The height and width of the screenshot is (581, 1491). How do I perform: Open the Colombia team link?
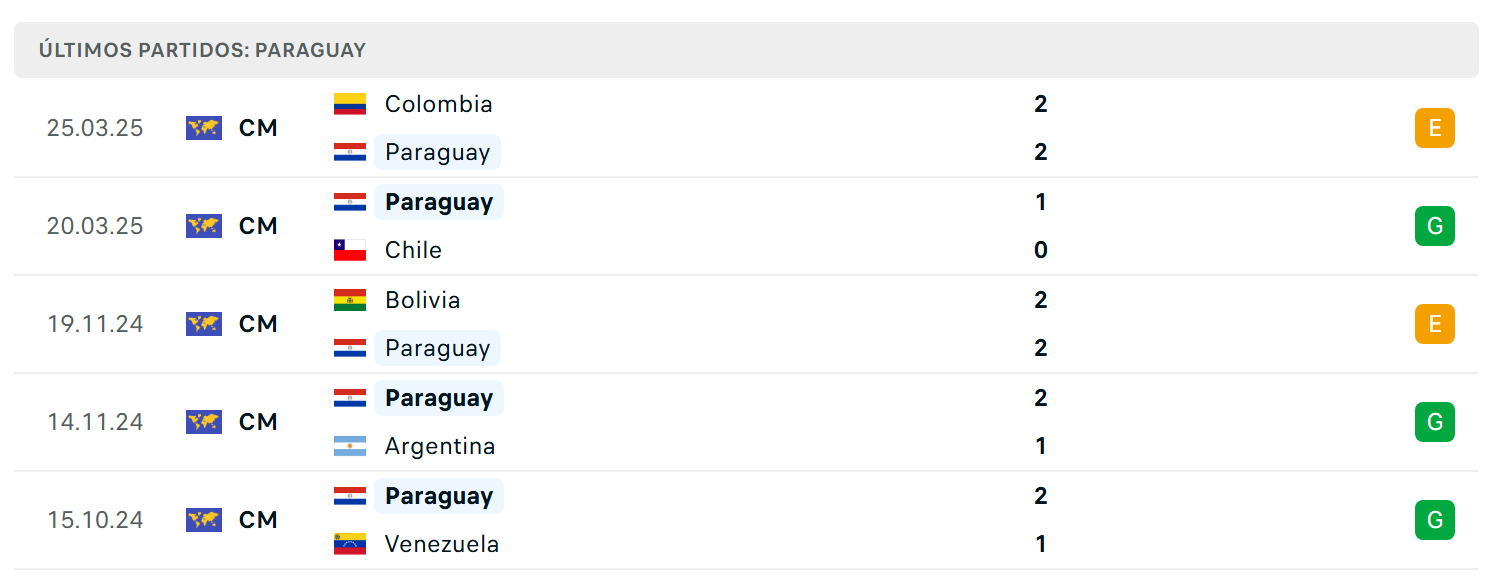point(438,104)
